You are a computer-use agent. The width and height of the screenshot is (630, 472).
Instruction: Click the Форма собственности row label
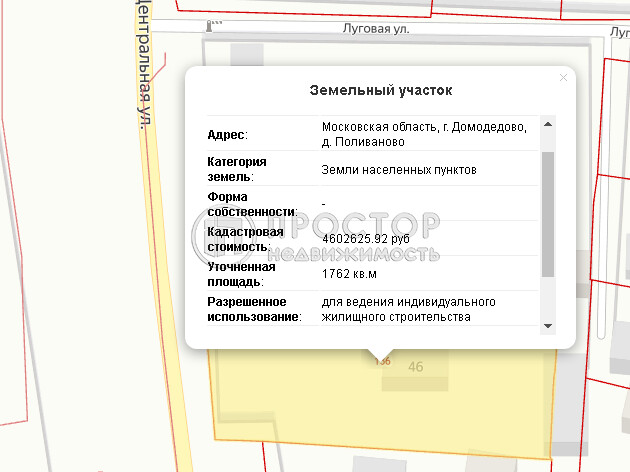tap(251, 204)
